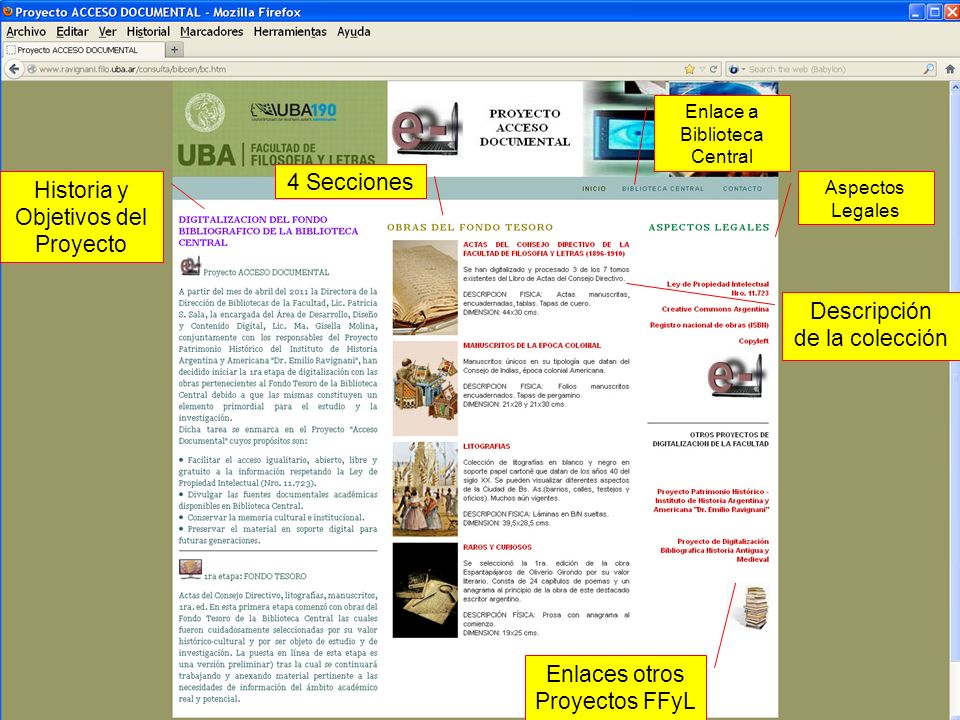Open the Creative Commons Argentina link
Screen dimensions: 960x720
[x=715, y=309]
